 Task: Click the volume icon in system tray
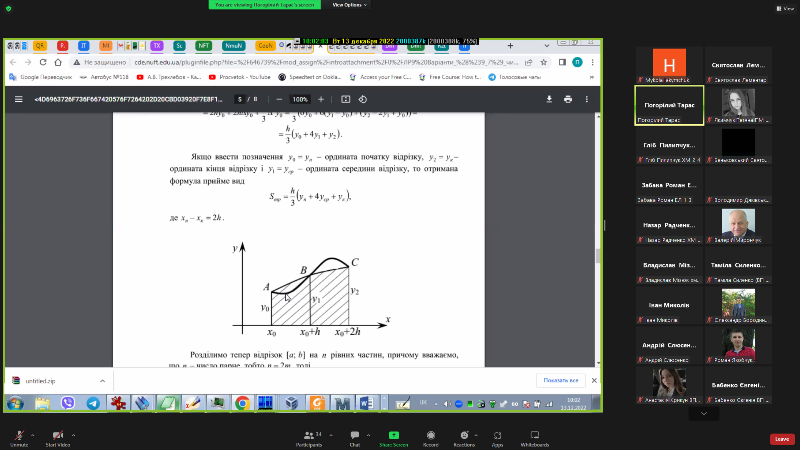pyautogui.click(x=447, y=404)
